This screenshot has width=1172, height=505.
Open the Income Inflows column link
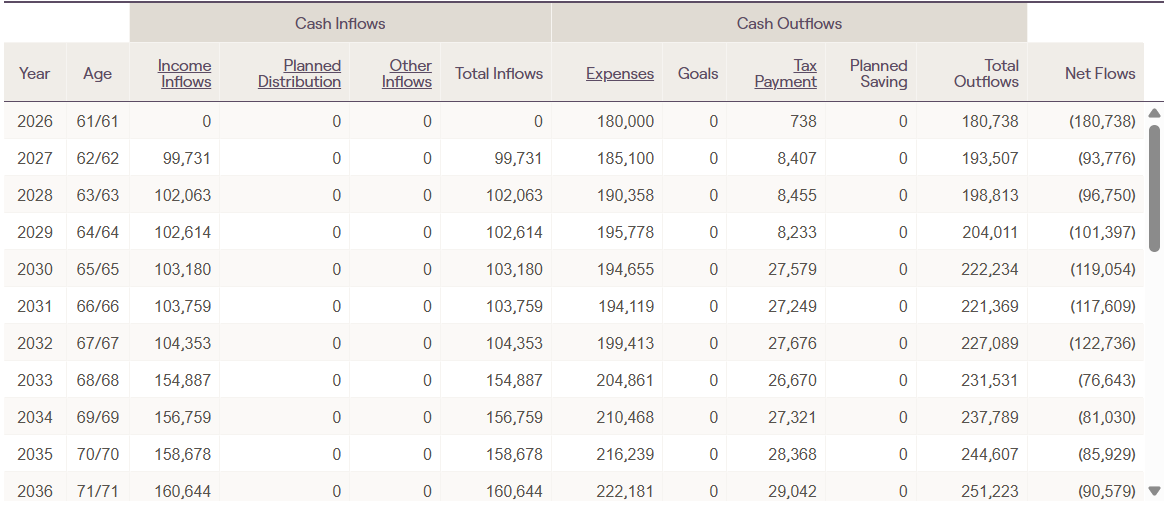184,73
